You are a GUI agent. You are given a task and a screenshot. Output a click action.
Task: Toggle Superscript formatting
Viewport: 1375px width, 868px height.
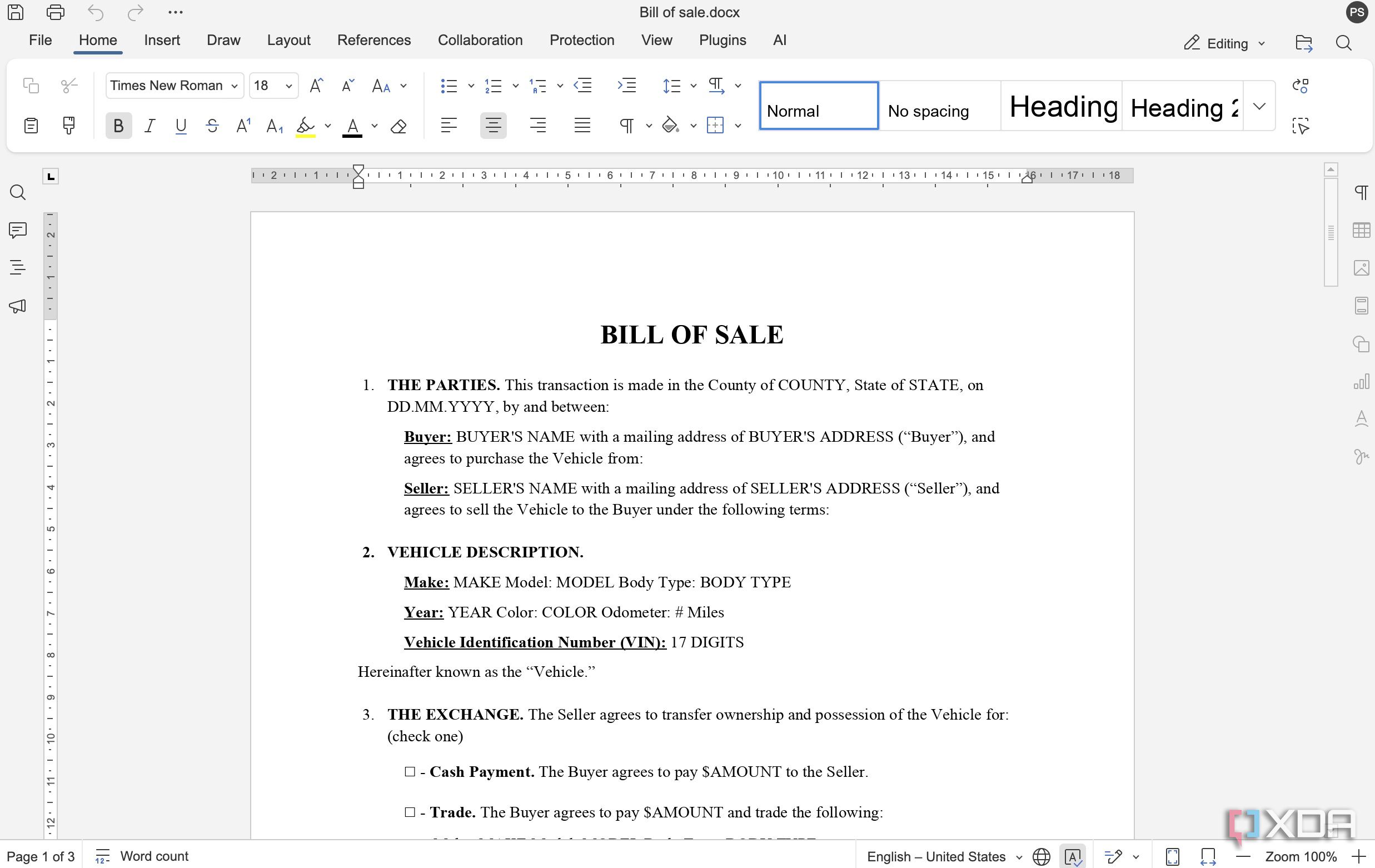click(243, 126)
